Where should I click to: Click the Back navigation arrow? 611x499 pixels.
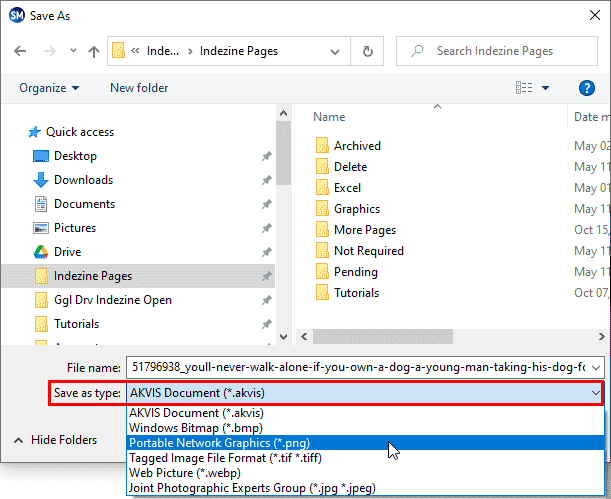[21, 51]
